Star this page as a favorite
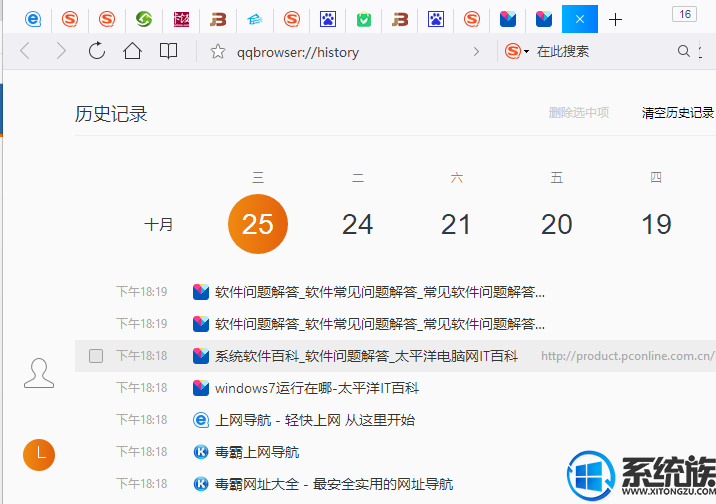Viewport: 716px width, 504px height. coord(218,52)
